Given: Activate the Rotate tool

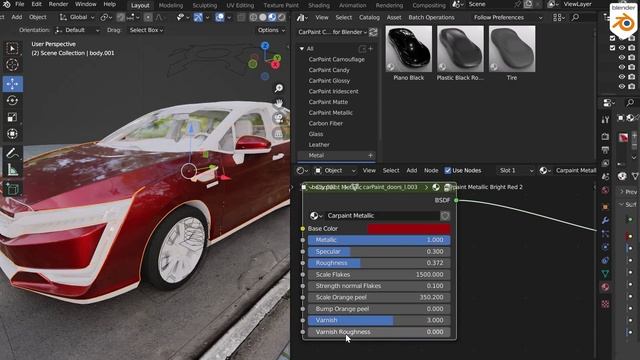Looking at the screenshot, I should [12, 100].
